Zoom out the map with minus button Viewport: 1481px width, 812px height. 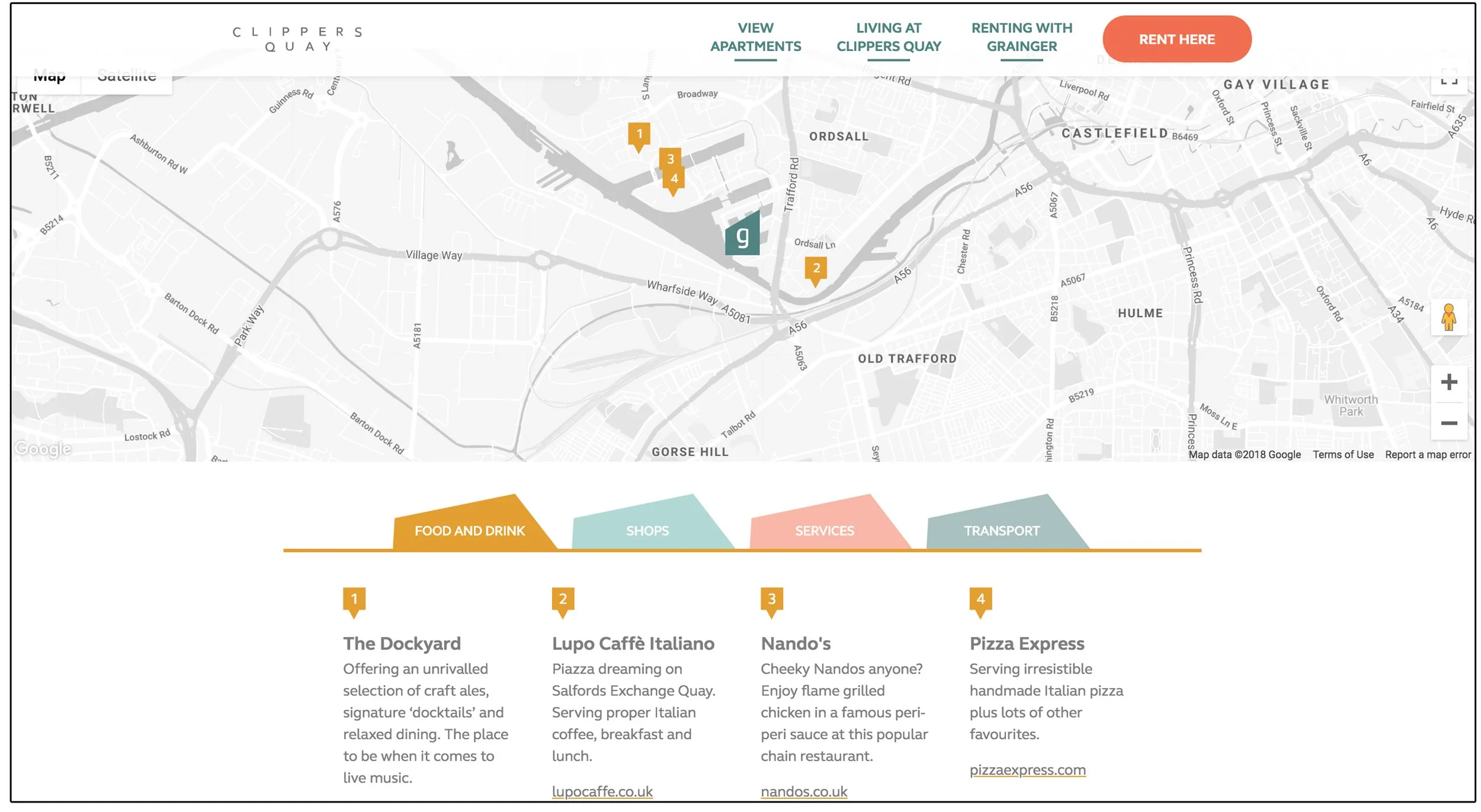(1448, 423)
